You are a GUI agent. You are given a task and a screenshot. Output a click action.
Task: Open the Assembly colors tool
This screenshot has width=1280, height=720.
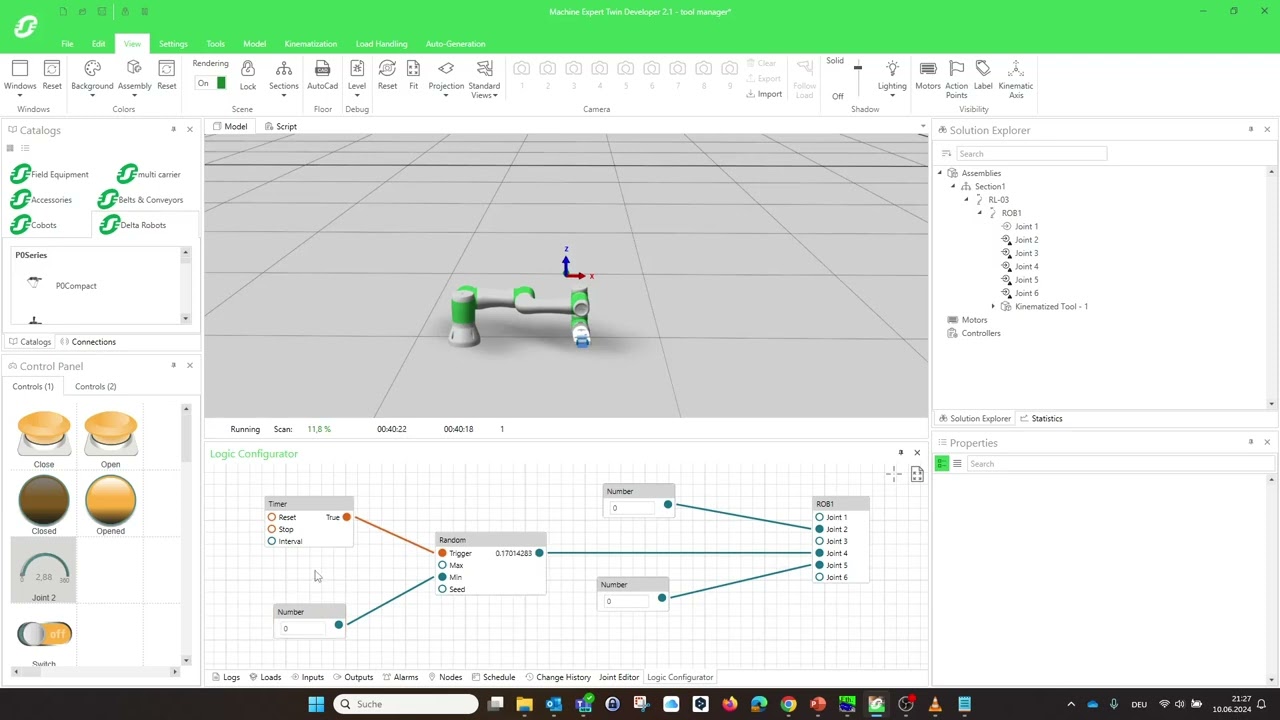click(x=134, y=75)
